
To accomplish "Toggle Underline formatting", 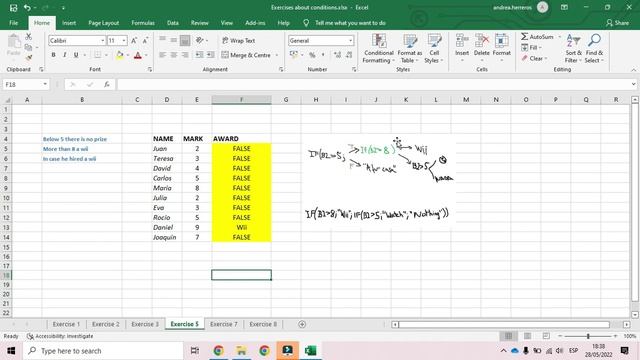I will click(76, 55).
